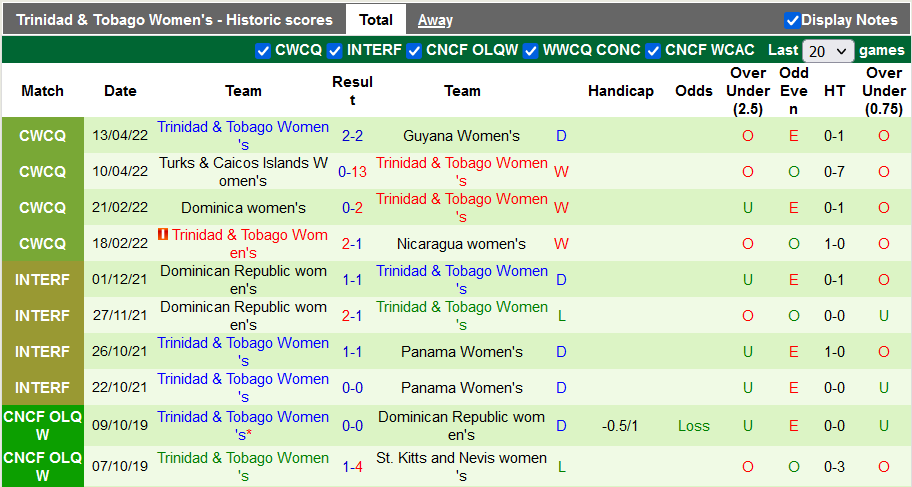Click the Loss odds cell for 09/10/19
Viewport: 912px width, 487px height.
coord(693,426)
